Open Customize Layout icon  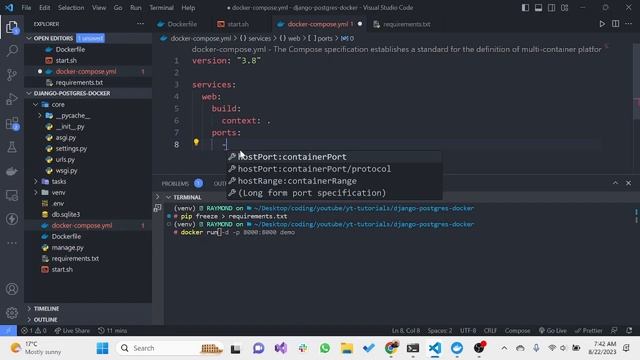(x=564, y=8)
